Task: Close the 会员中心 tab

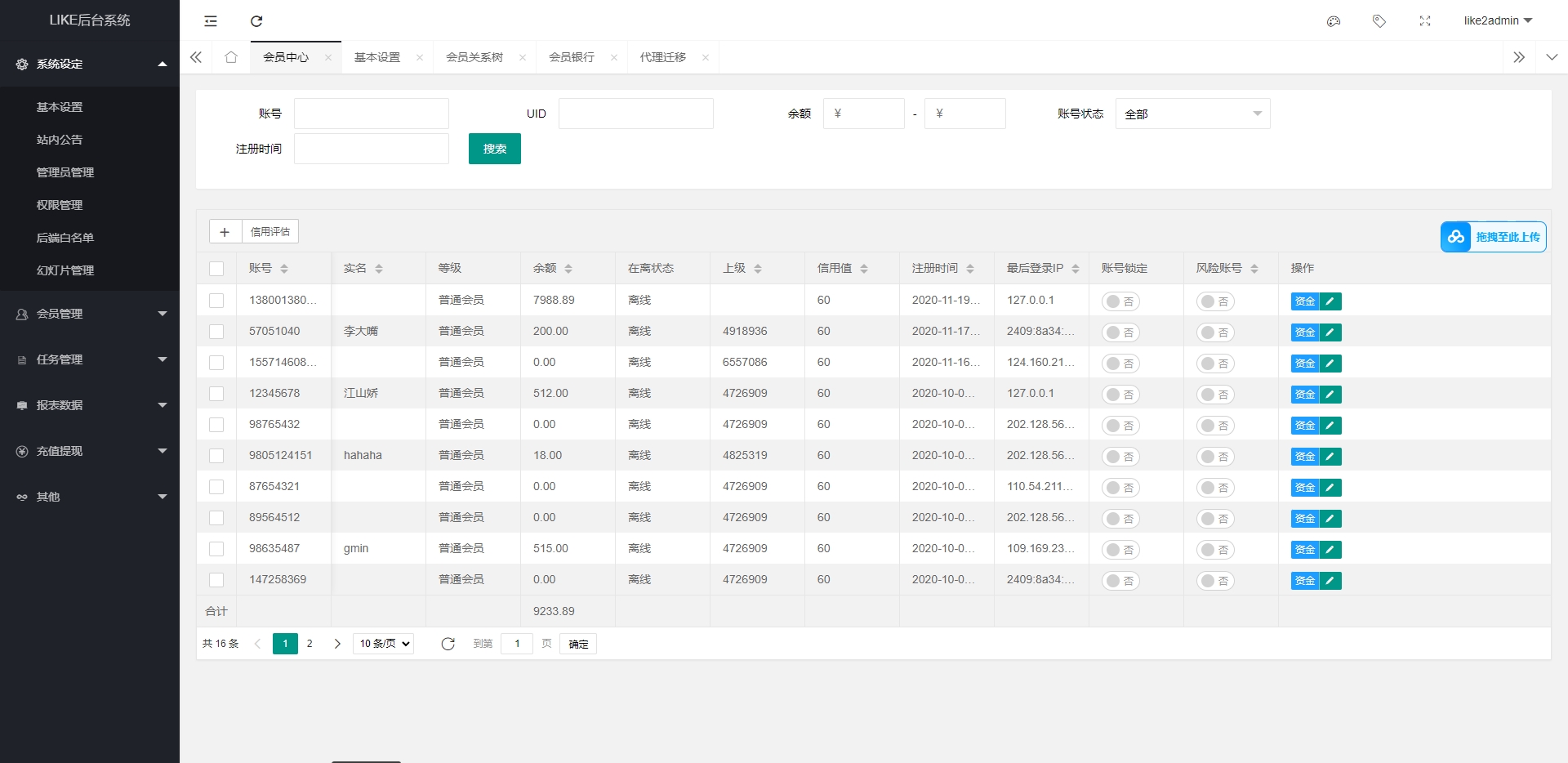Action: [x=328, y=57]
